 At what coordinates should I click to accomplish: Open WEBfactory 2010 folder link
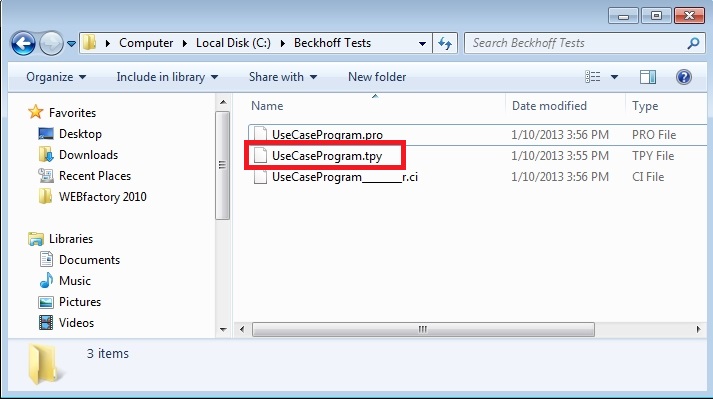102,197
